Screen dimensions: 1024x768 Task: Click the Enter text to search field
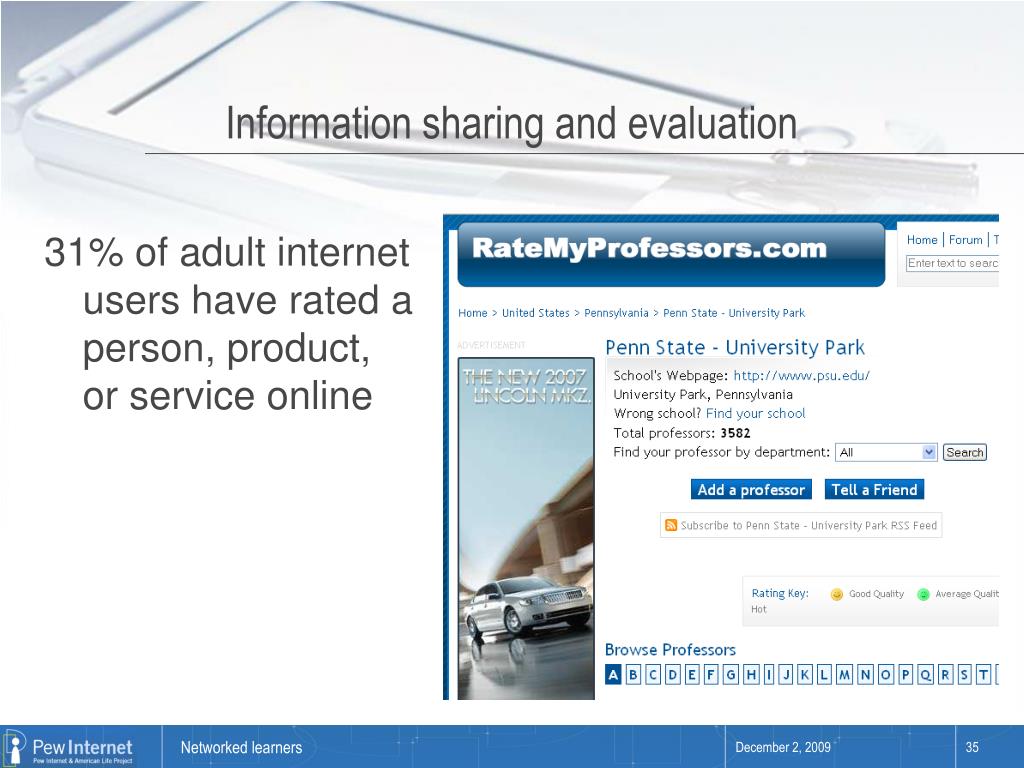pos(952,263)
